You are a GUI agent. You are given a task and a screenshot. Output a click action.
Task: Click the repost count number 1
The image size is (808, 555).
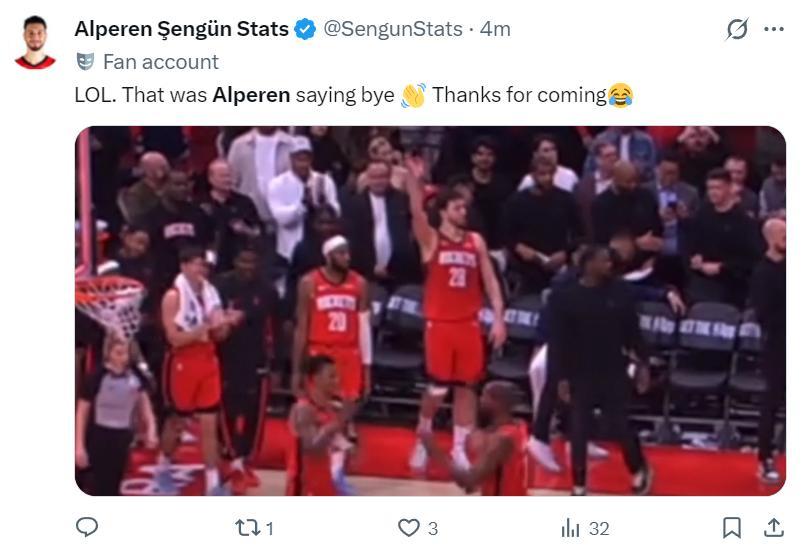(x=270, y=528)
